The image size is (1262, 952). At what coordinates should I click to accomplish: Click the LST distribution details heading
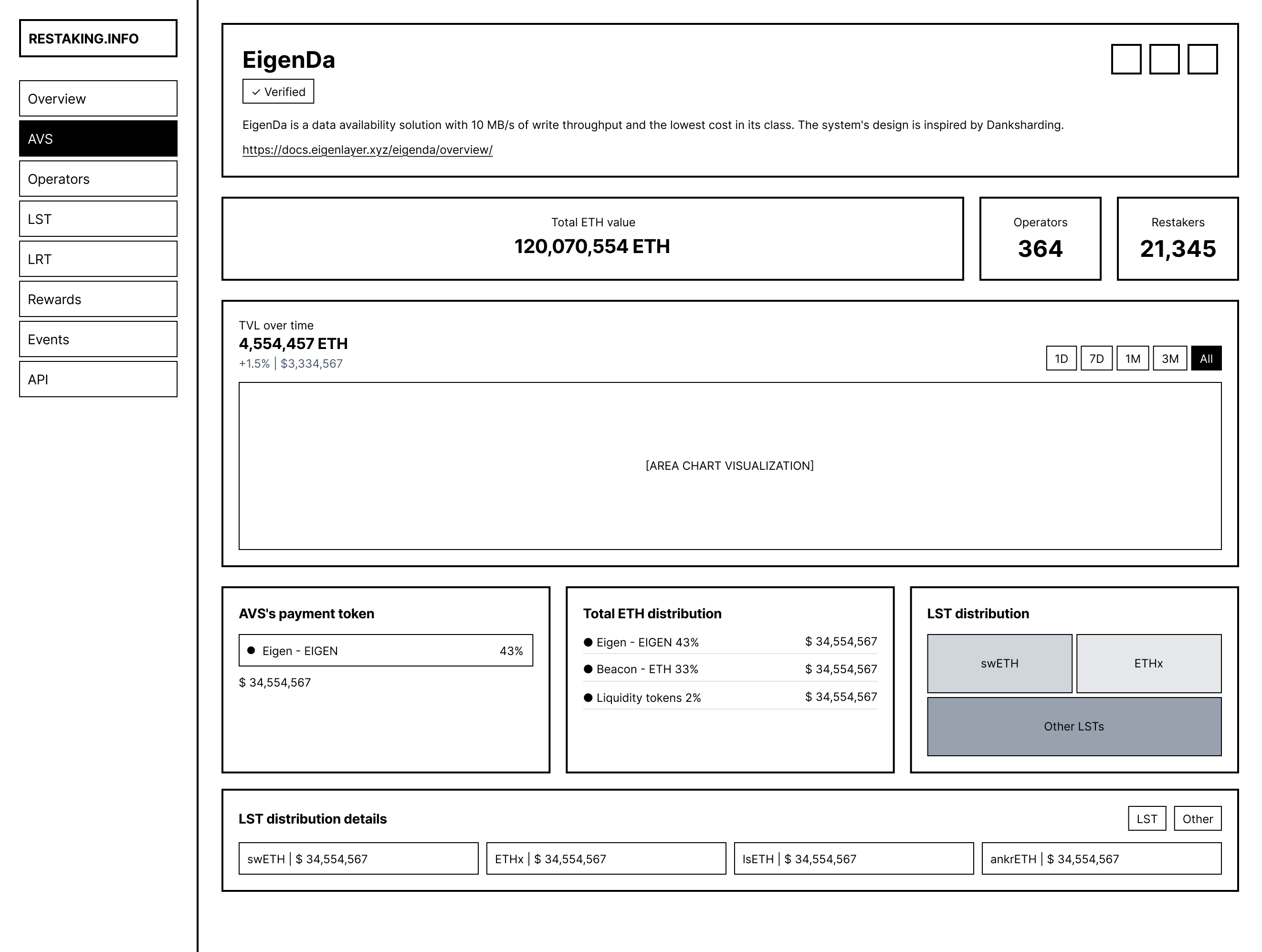[313, 819]
